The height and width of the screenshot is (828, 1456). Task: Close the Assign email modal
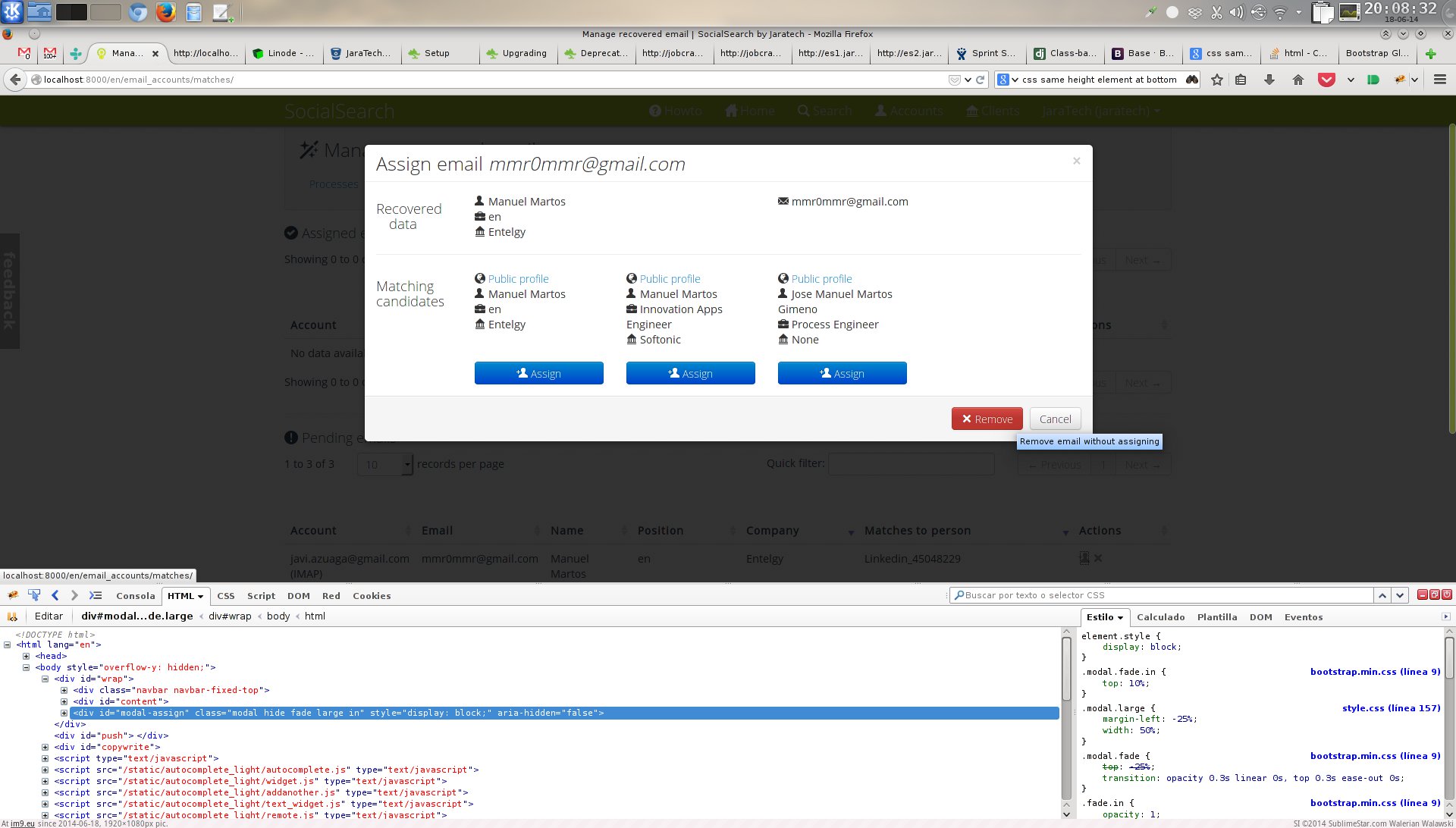(1076, 161)
